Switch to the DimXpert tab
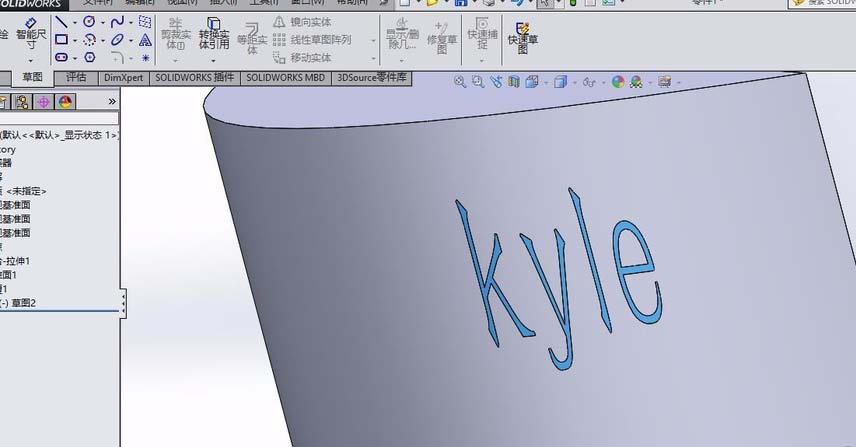Screen dimensions: 856x447 point(123,78)
